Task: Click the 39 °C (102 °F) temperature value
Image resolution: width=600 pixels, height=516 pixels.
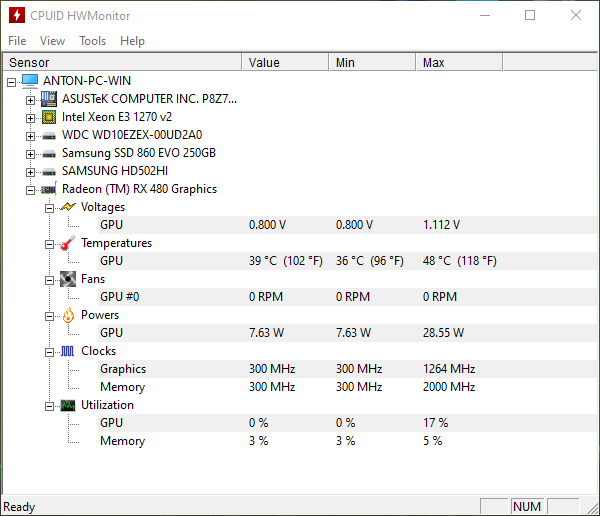Action: pyautogui.click(x=285, y=261)
